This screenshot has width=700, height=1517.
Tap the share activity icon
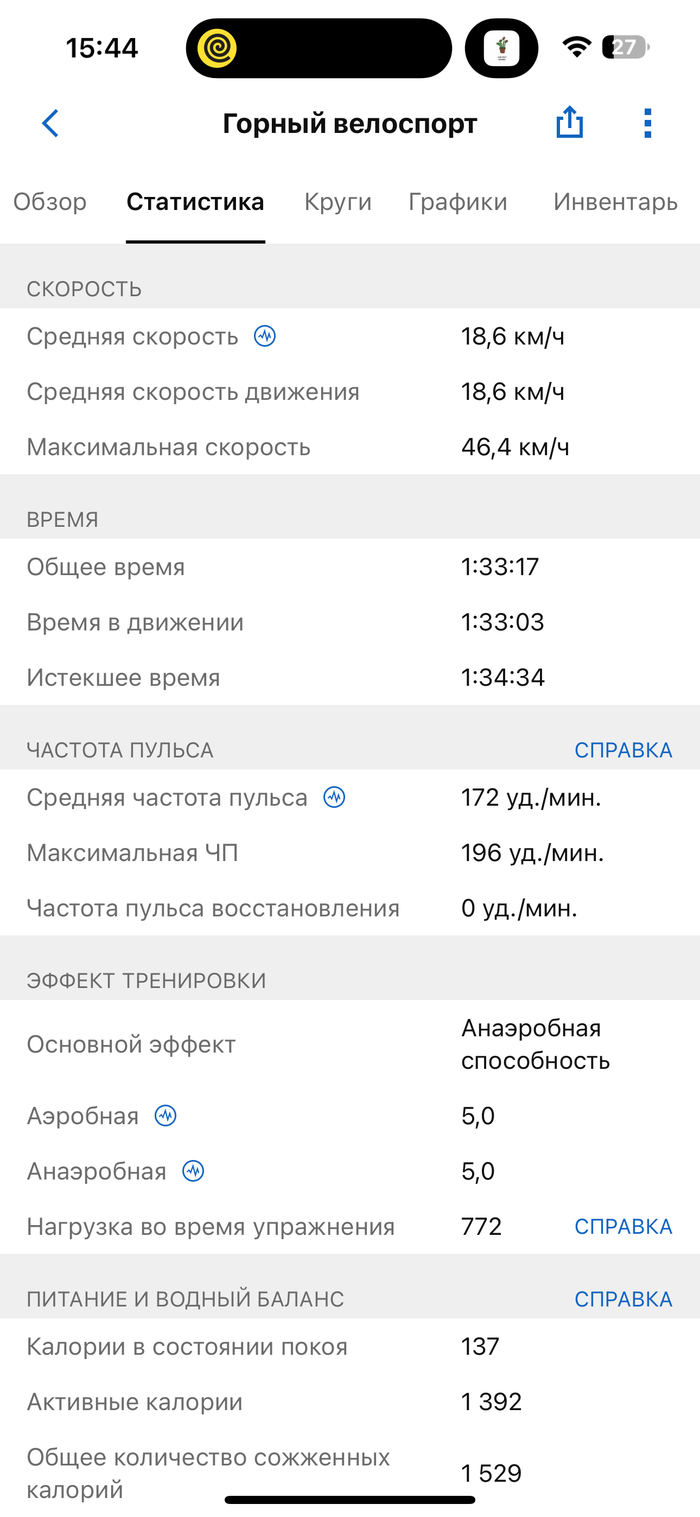point(569,124)
